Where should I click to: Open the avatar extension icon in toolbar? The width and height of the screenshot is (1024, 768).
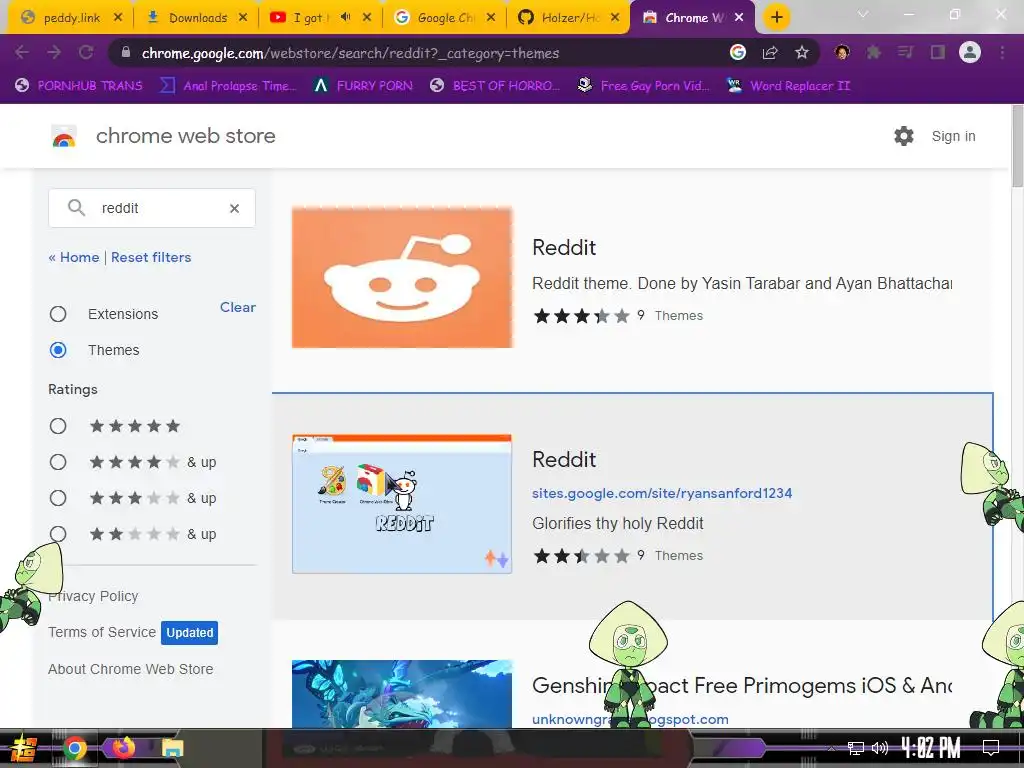pos(842,52)
